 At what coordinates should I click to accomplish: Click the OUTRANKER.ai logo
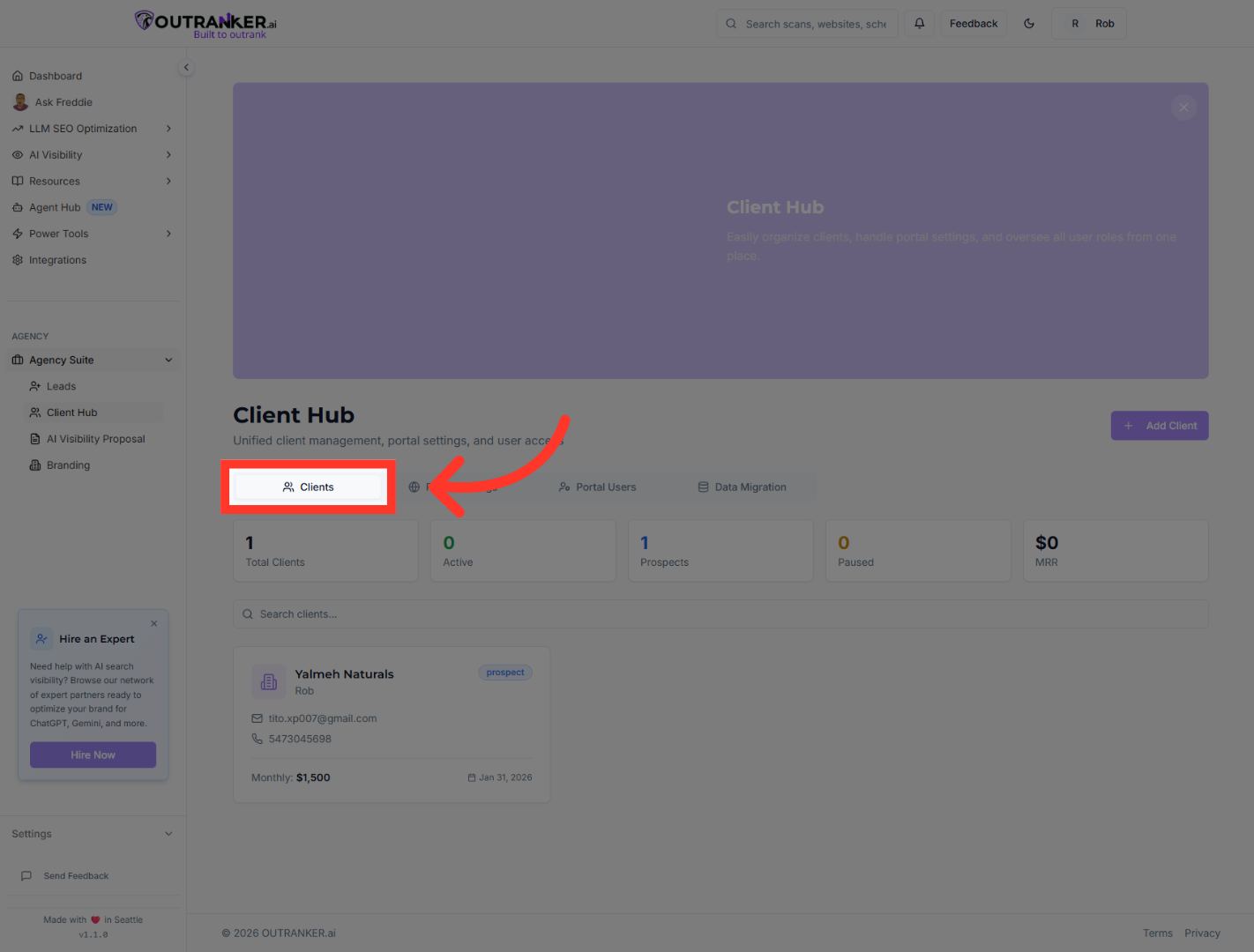205,24
